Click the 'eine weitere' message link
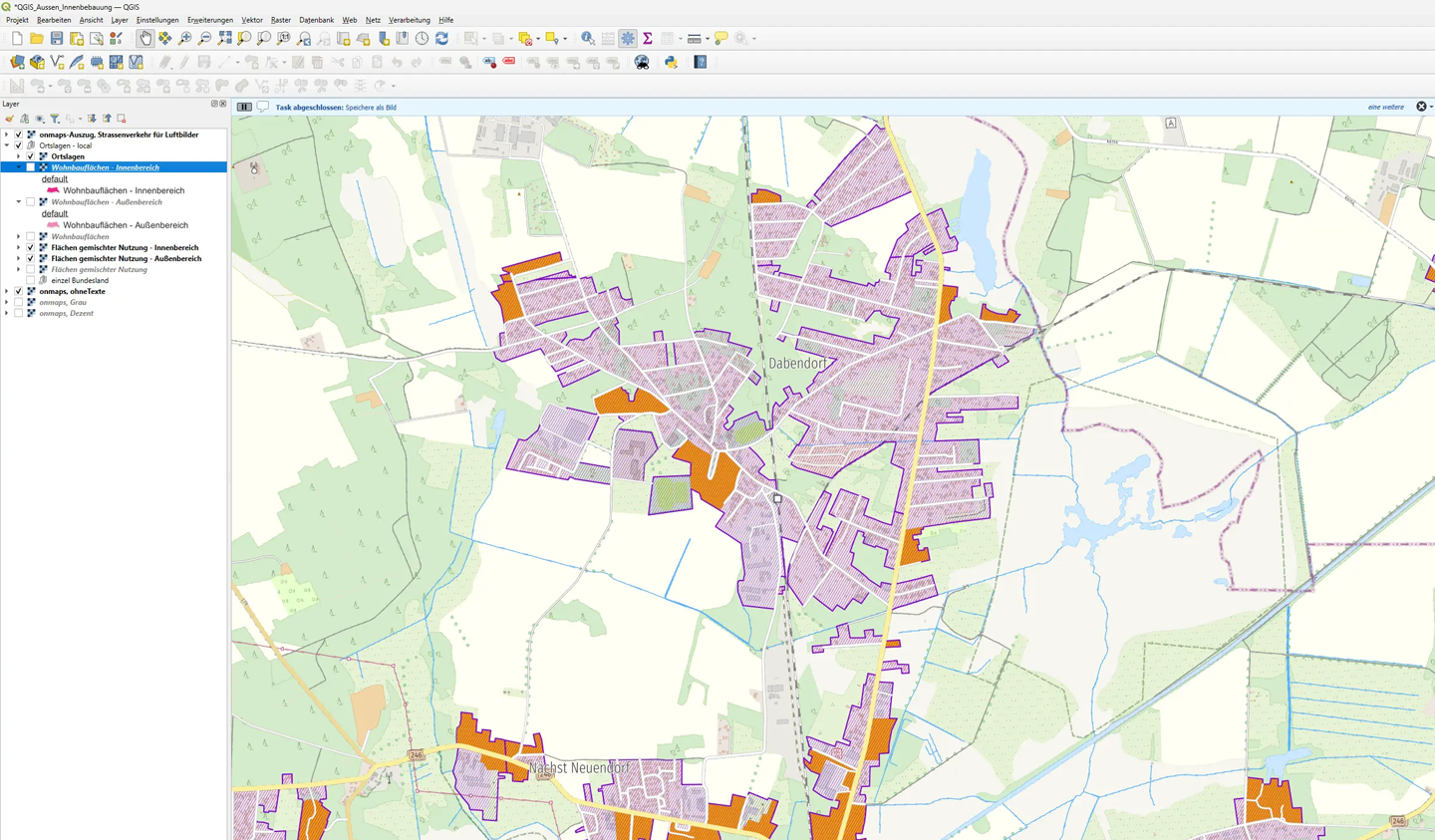The image size is (1435, 840). coord(1385,107)
